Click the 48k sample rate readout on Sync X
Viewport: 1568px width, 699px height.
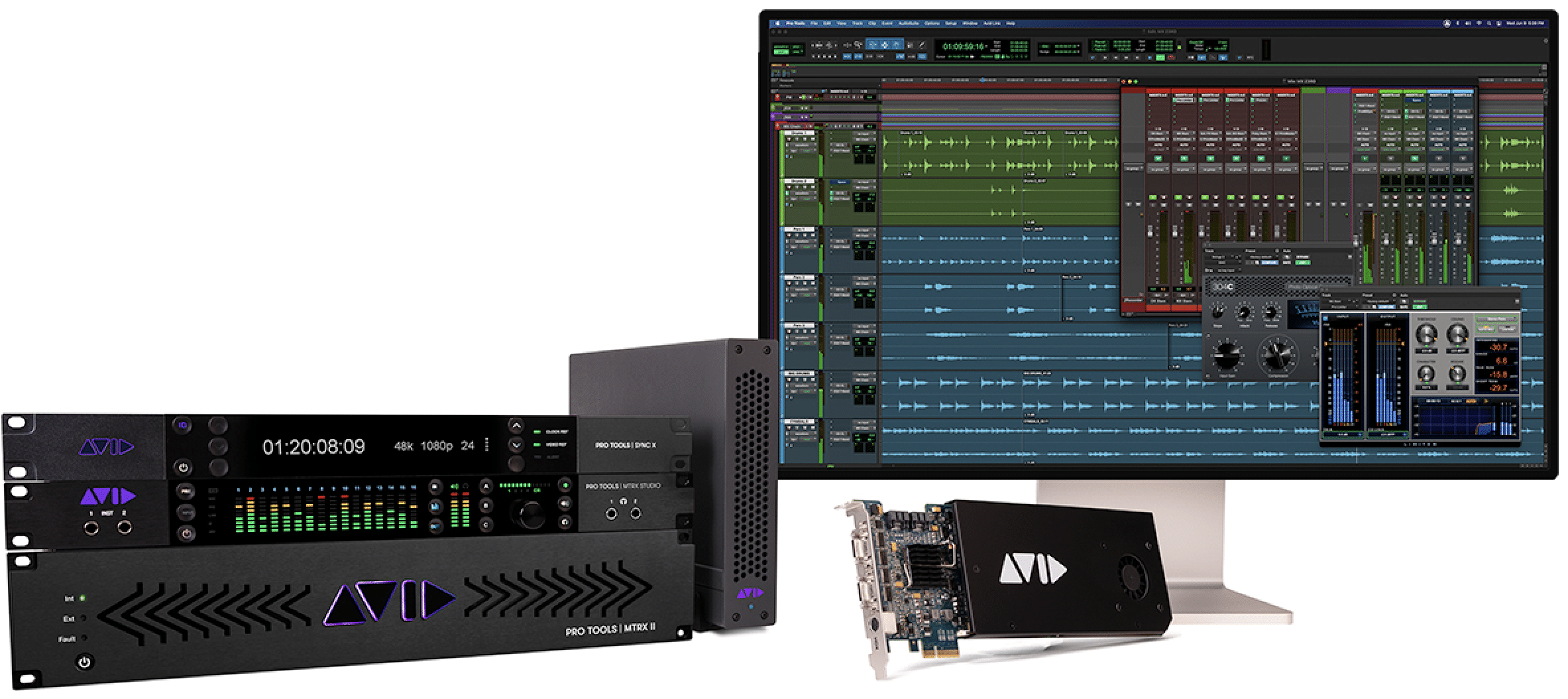(x=403, y=446)
